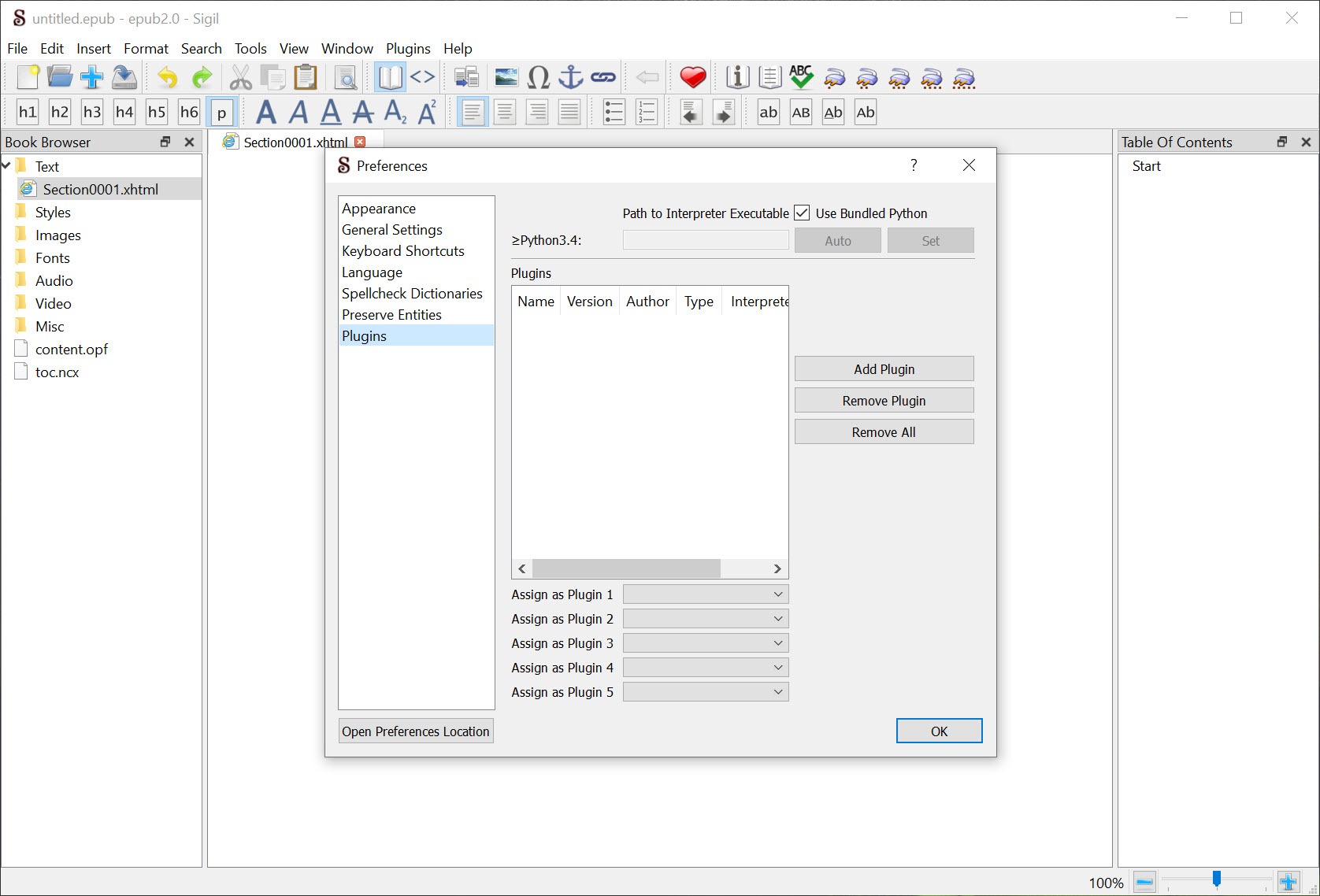Collapse the Text folder in Book Browser
Image resolution: width=1320 pixels, height=896 pixels.
(7, 166)
